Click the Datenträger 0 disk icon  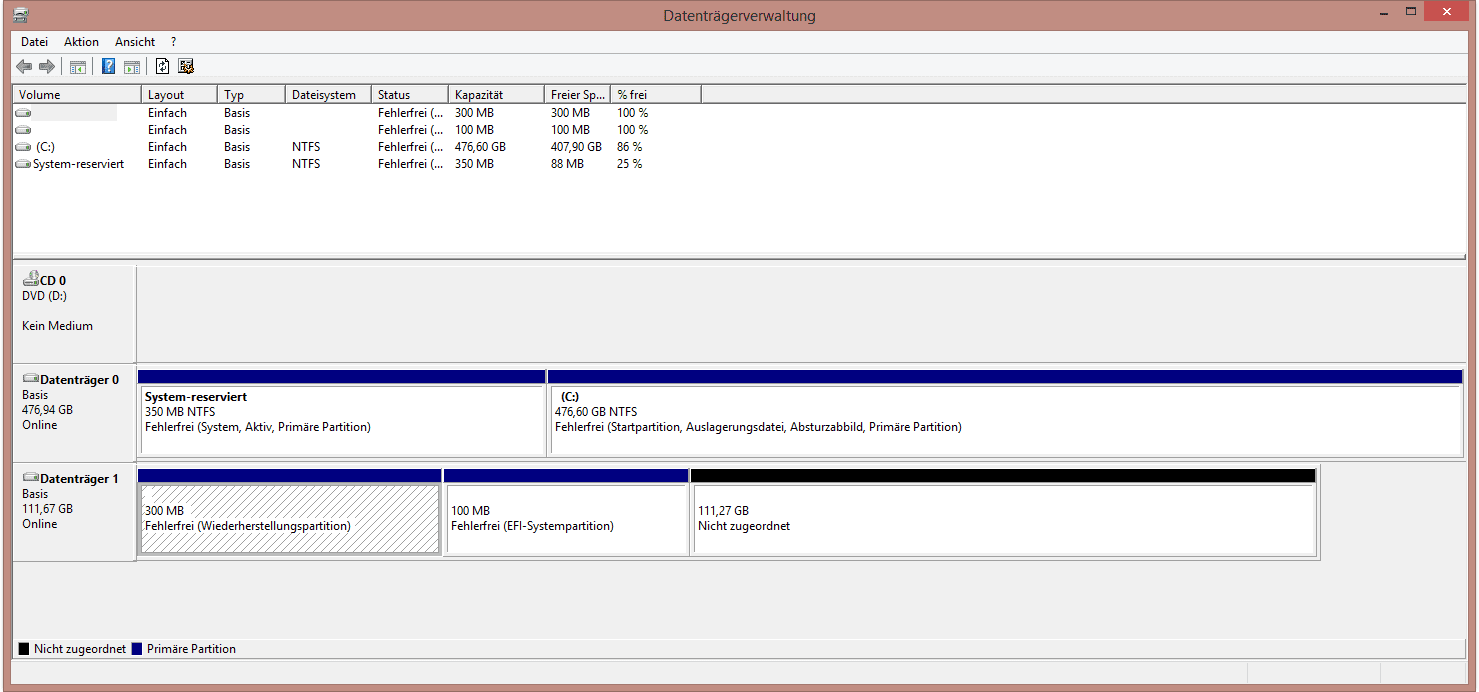[x=30, y=380]
